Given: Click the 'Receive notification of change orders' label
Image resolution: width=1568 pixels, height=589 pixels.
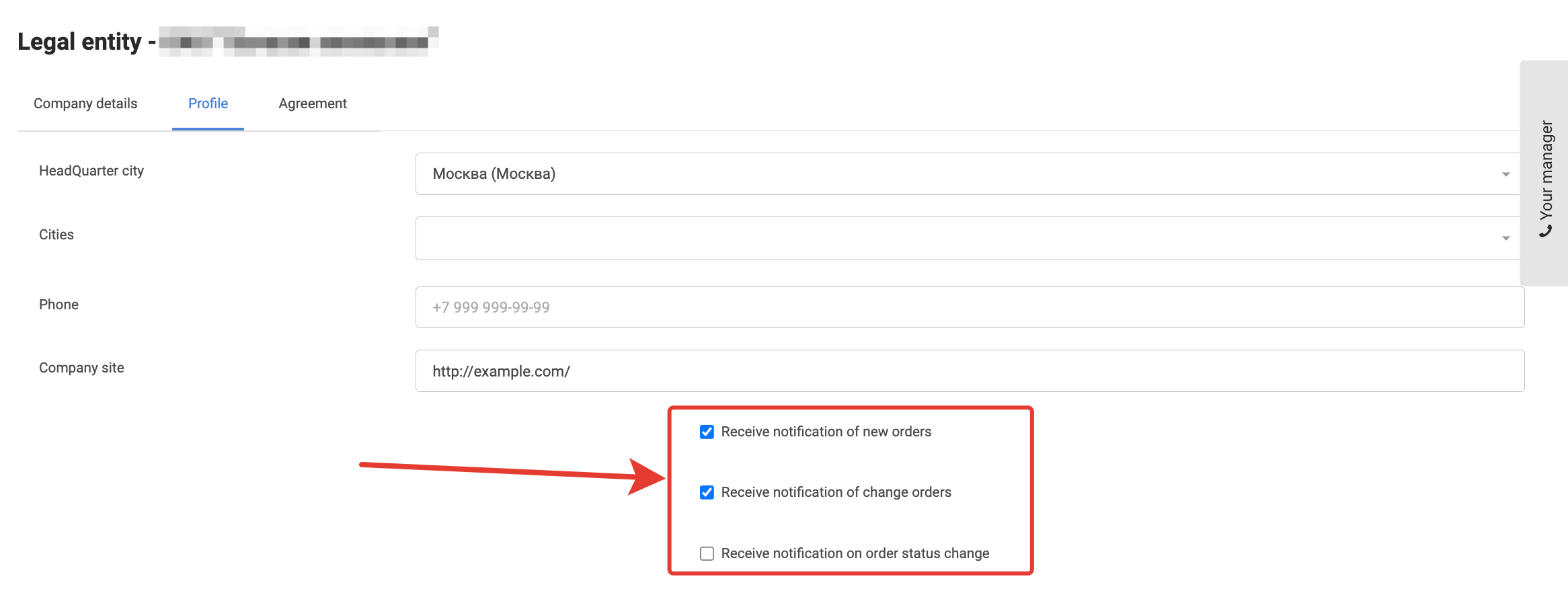Looking at the screenshot, I should (836, 492).
